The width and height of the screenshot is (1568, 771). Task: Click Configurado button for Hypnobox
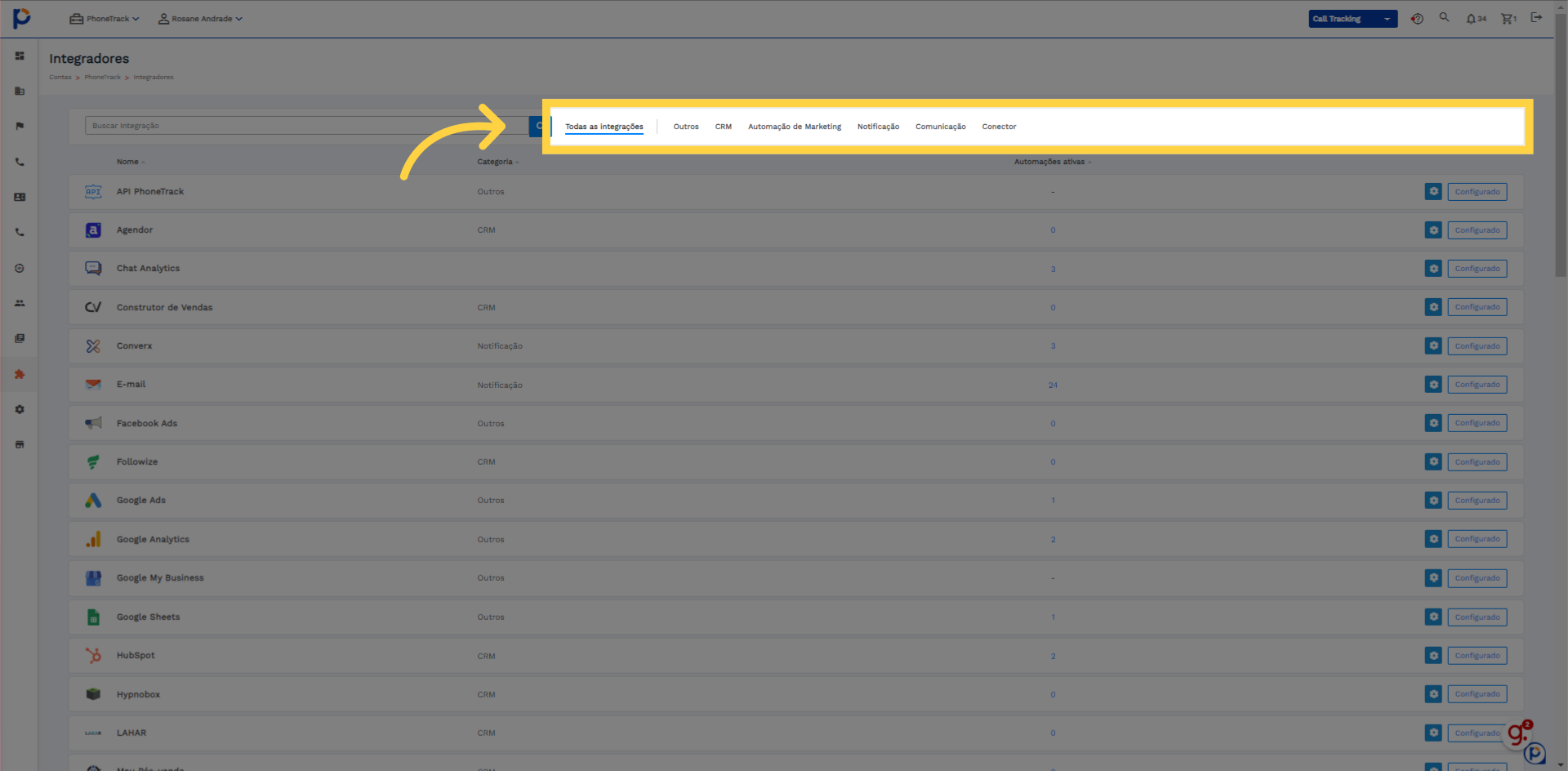pos(1477,694)
